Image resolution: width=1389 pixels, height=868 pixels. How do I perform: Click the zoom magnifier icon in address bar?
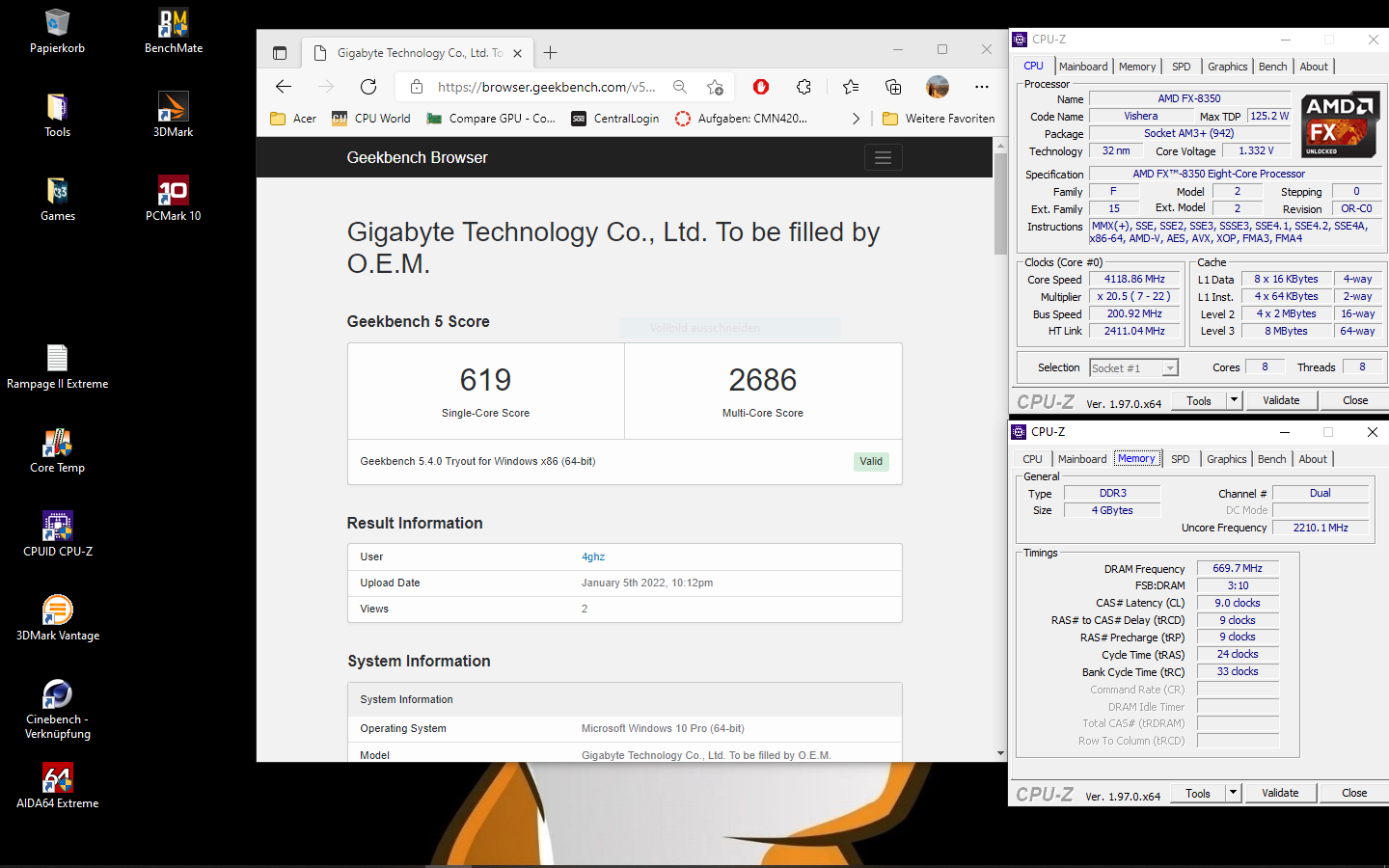click(680, 87)
